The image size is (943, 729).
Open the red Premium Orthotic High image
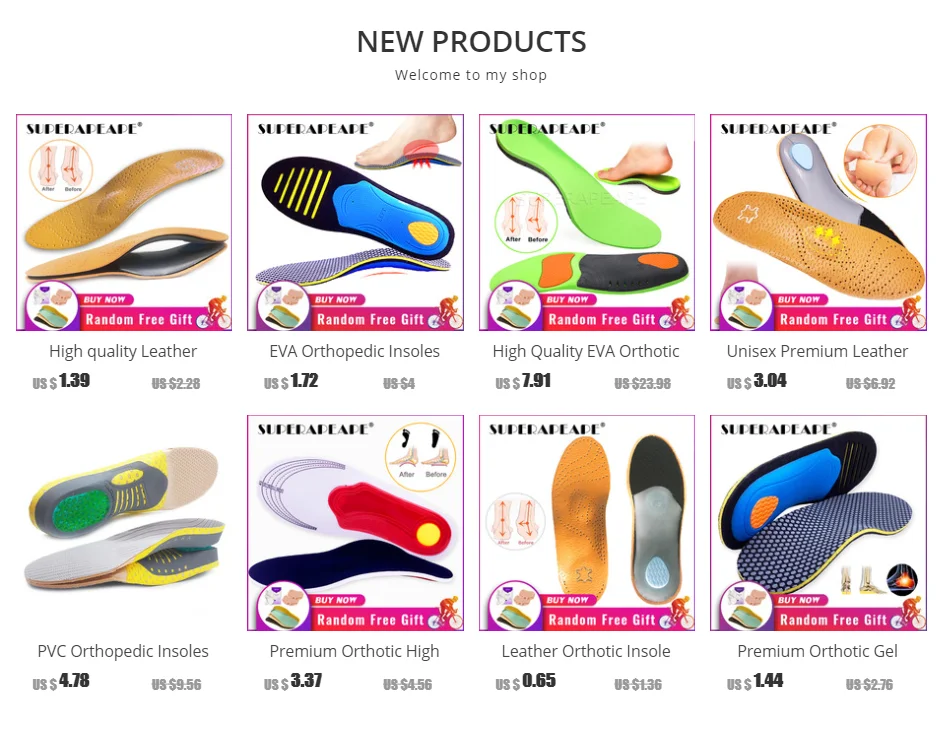coord(355,523)
